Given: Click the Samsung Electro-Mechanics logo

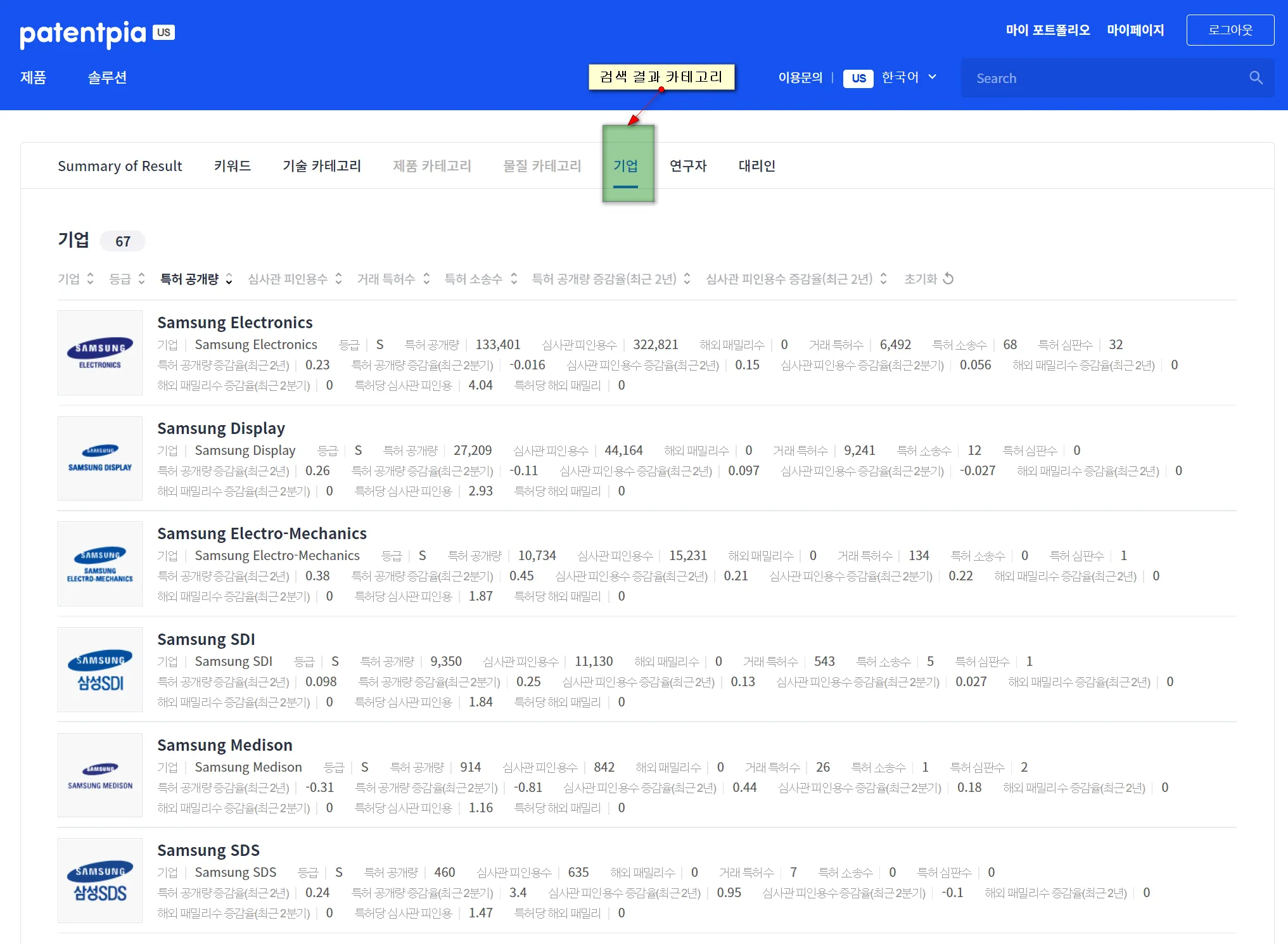Looking at the screenshot, I should point(100,564).
